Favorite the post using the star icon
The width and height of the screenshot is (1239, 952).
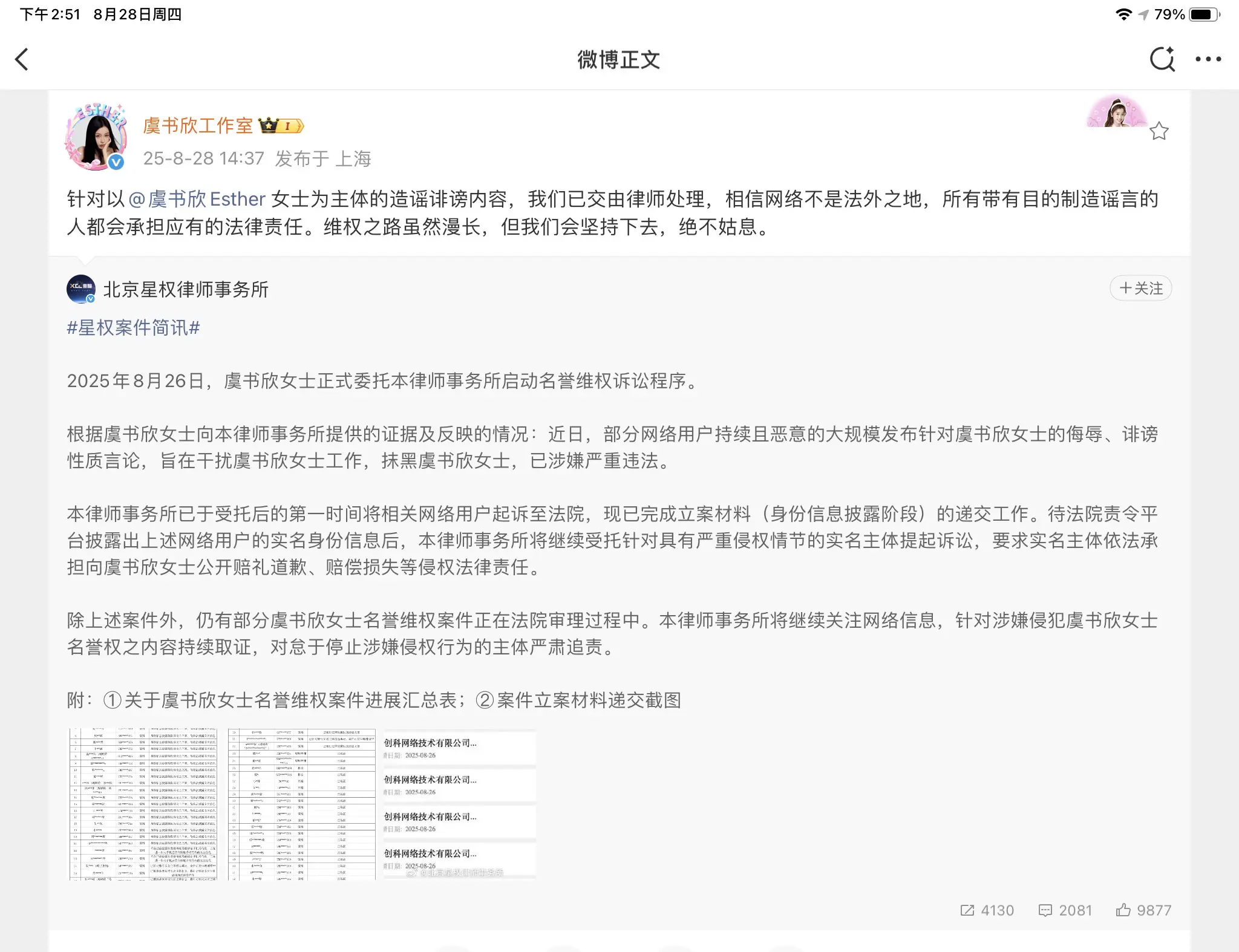1160,131
